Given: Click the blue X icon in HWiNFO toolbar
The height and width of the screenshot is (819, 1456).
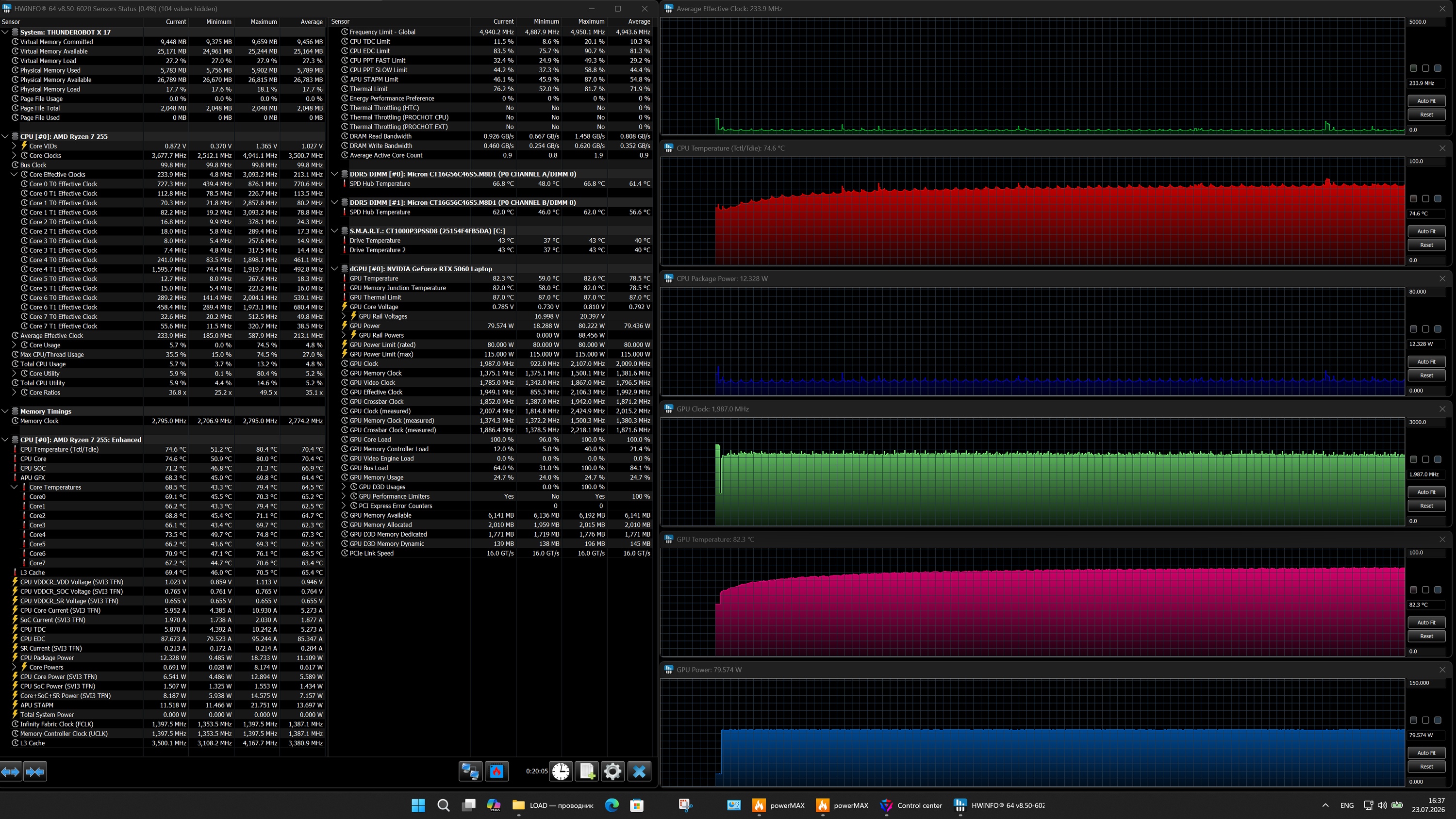Looking at the screenshot, I should point(639,771).
